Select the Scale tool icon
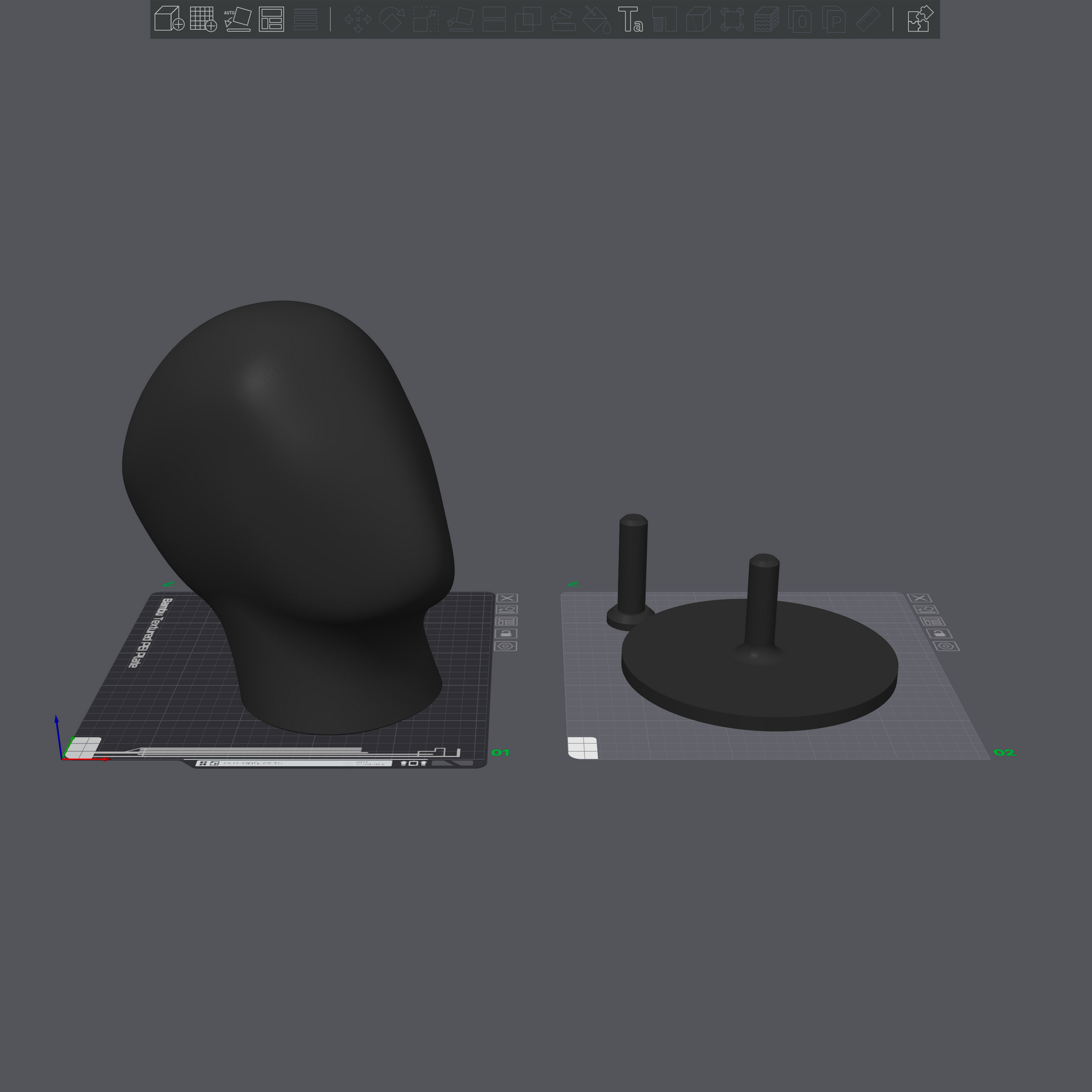 (425, 19)
